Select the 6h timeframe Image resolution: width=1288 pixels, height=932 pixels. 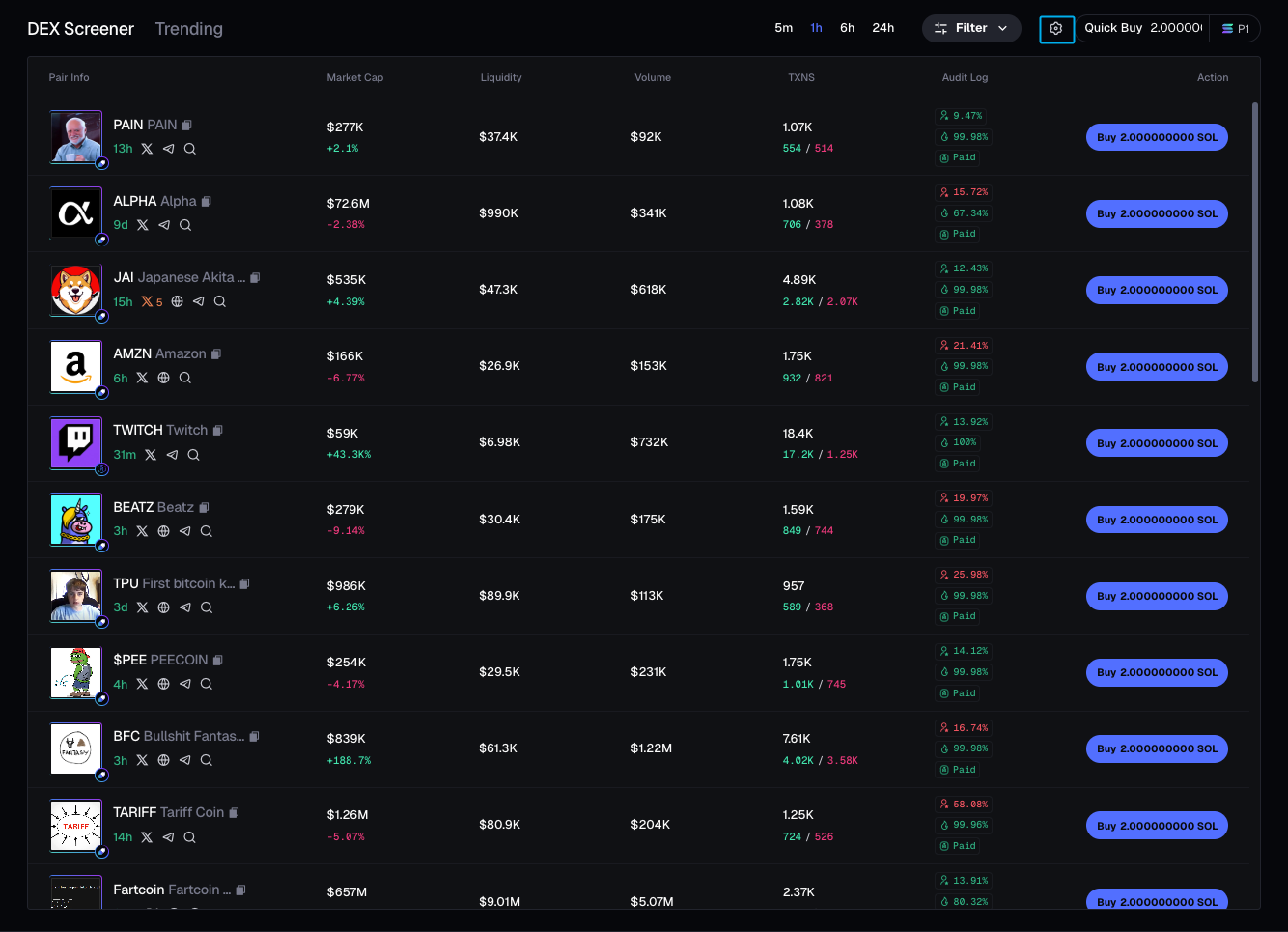(847, 28)
